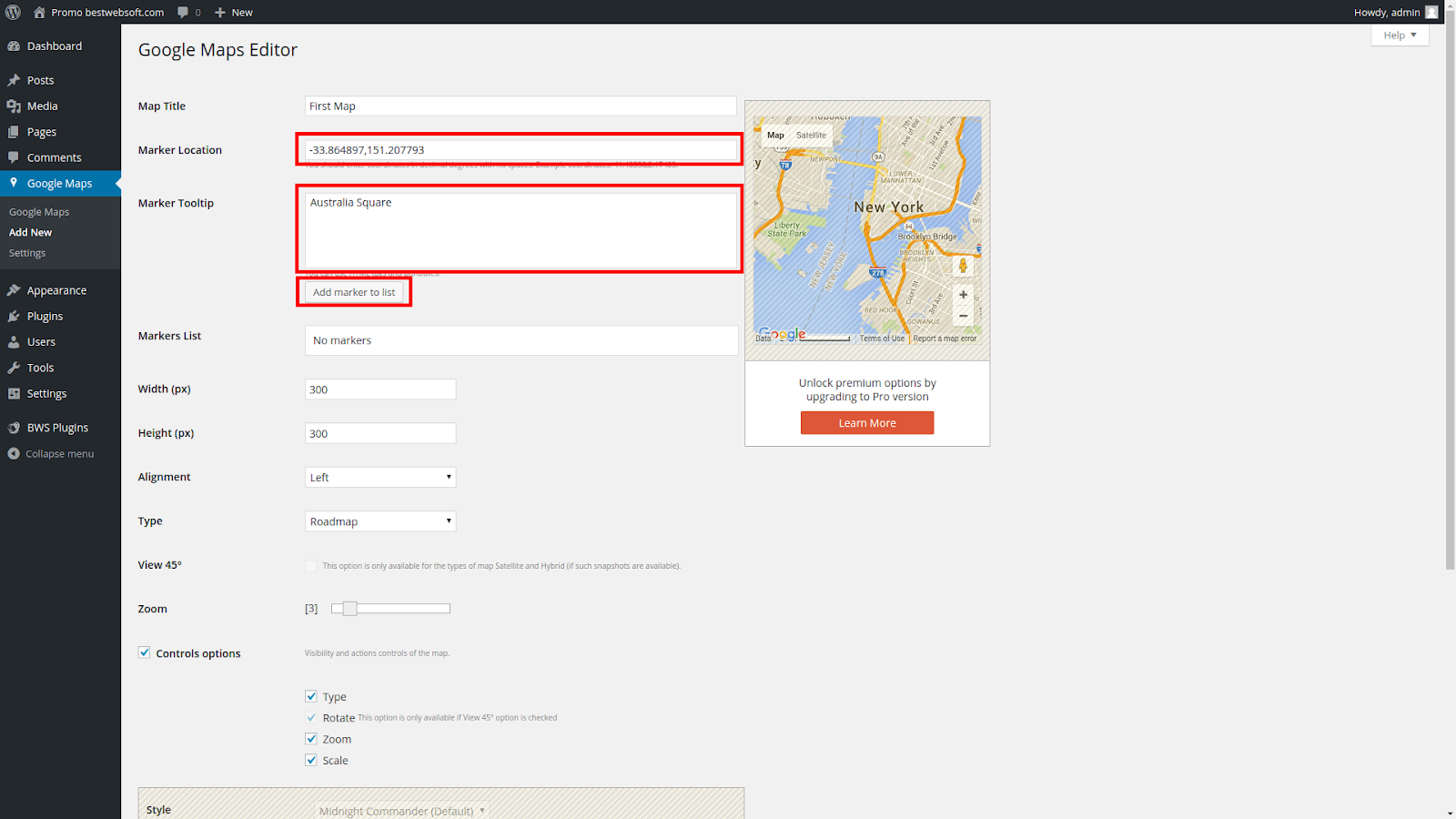Screen dimensions: 1456x819
Task: Open the Style dropdown Midnight Commander
Action: [401, 810]
